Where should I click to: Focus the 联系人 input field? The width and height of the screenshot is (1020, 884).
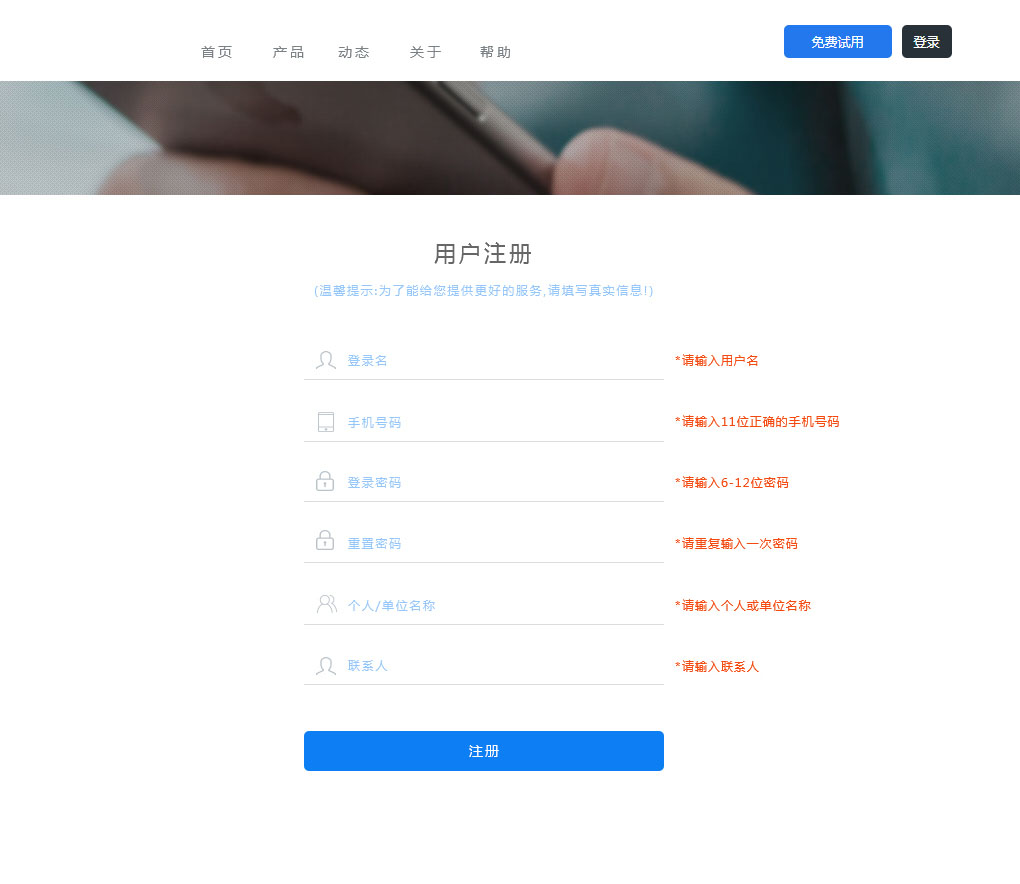point(484,666)
